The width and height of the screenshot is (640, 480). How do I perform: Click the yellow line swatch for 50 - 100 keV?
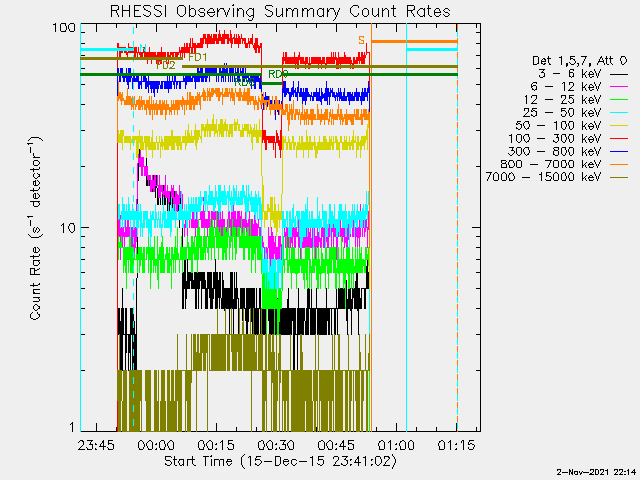click(x=619, y=126)
